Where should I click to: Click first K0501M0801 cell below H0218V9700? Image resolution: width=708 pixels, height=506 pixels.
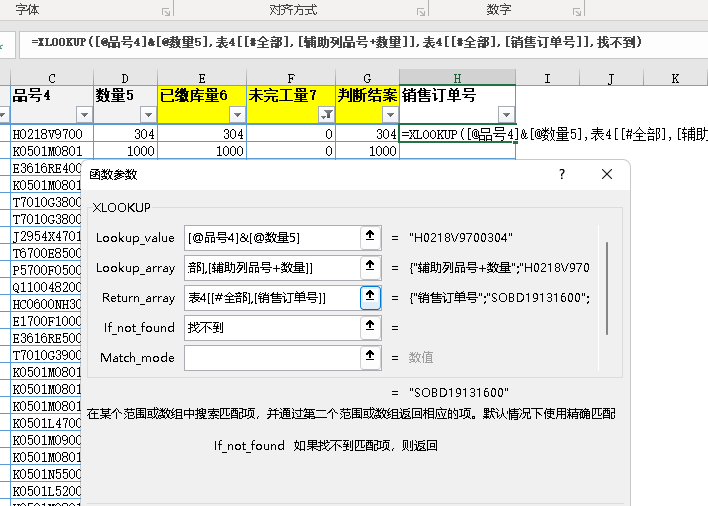tap(52, 151)
